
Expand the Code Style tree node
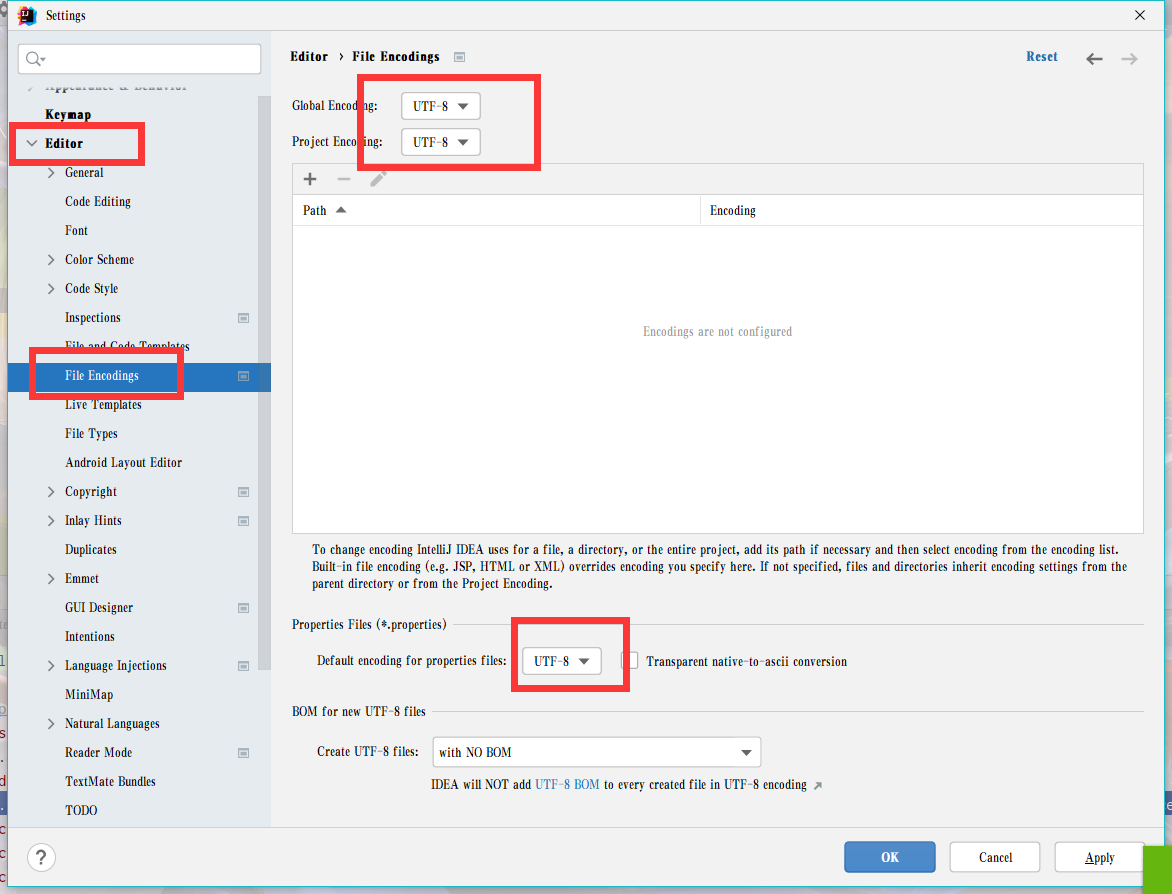[x=51, y=289]
